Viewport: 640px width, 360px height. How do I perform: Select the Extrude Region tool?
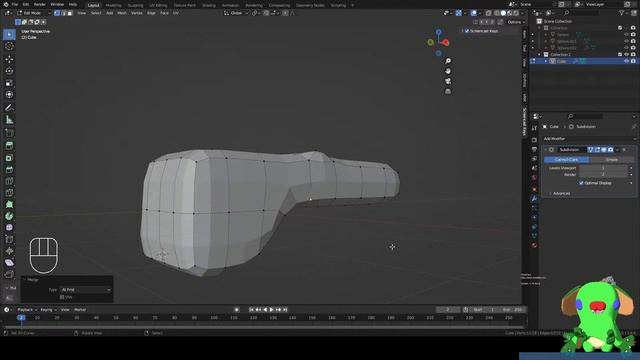[x=9, y=146]
